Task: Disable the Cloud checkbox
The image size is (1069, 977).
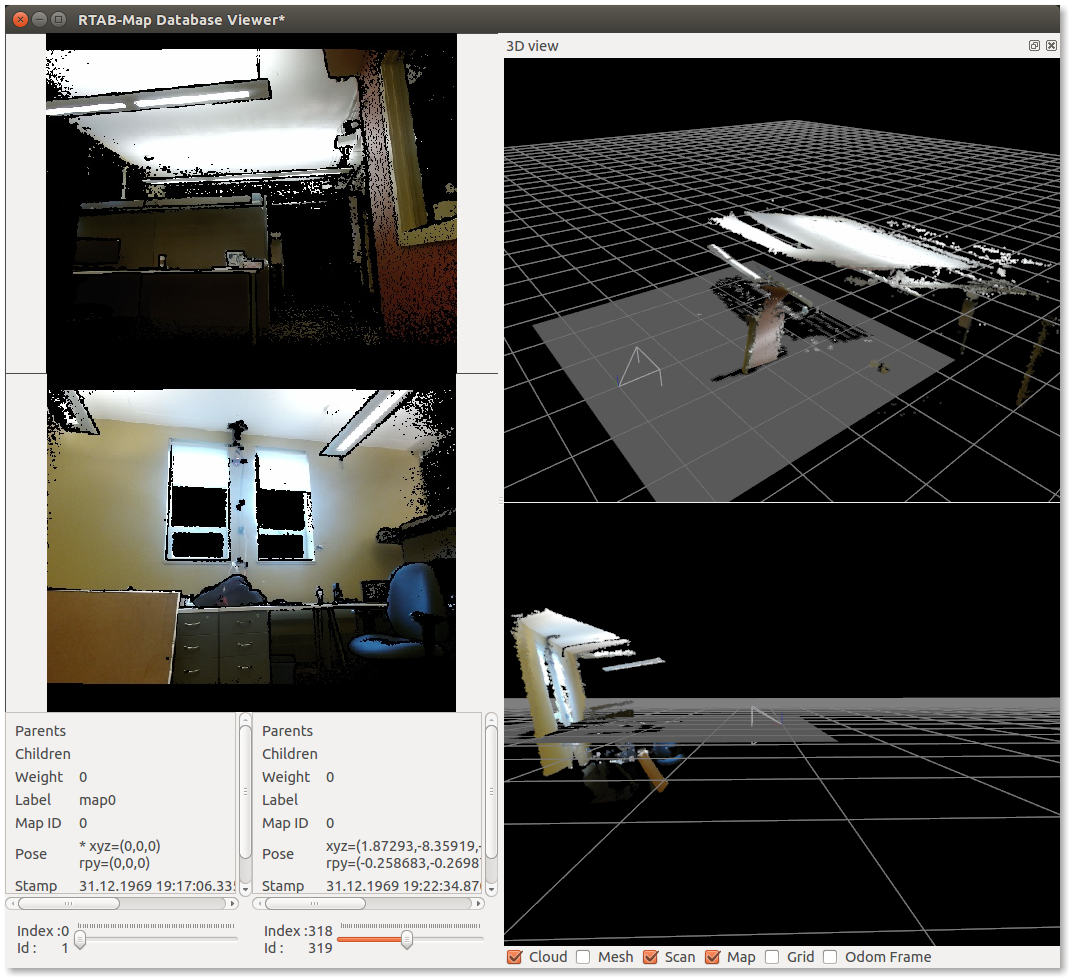Action: 515,957
